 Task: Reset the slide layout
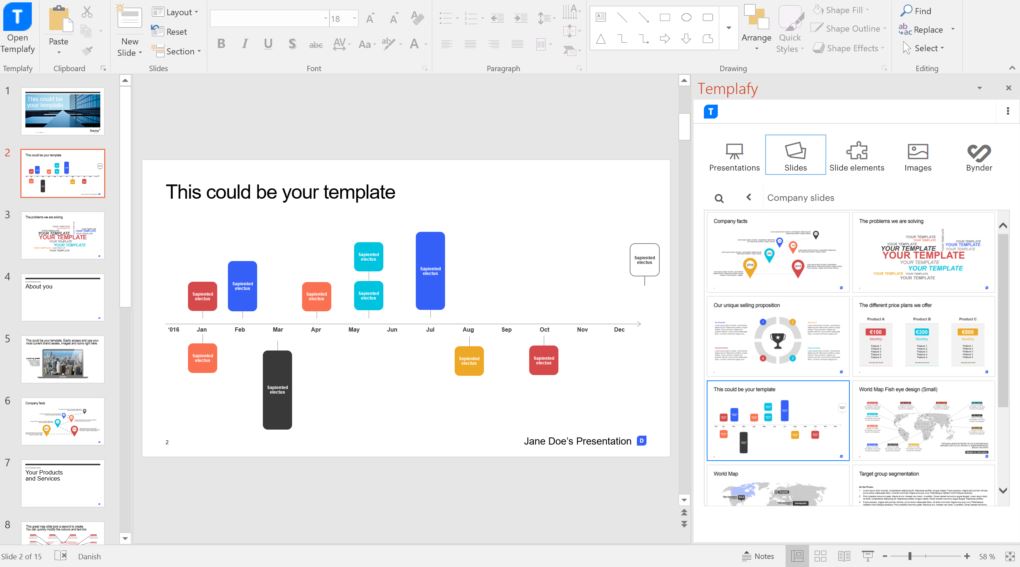point(168,31)
